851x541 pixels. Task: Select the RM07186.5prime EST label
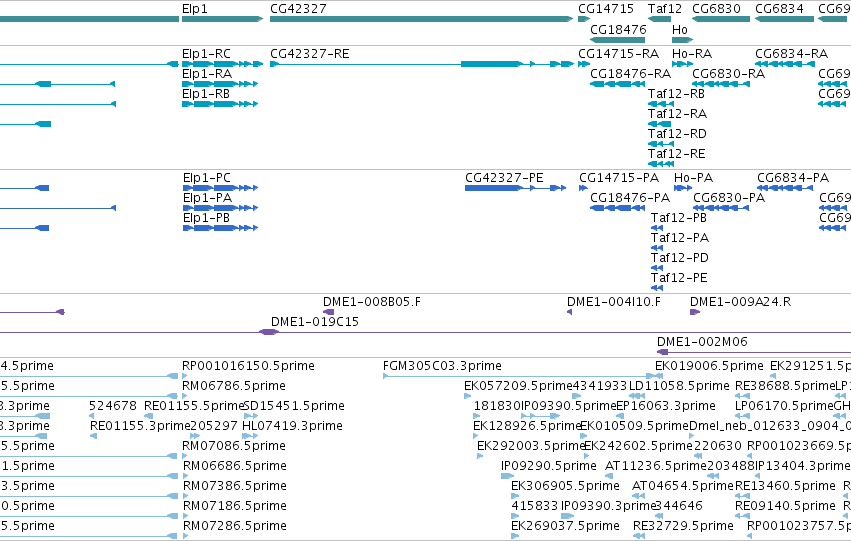[234, 507]
